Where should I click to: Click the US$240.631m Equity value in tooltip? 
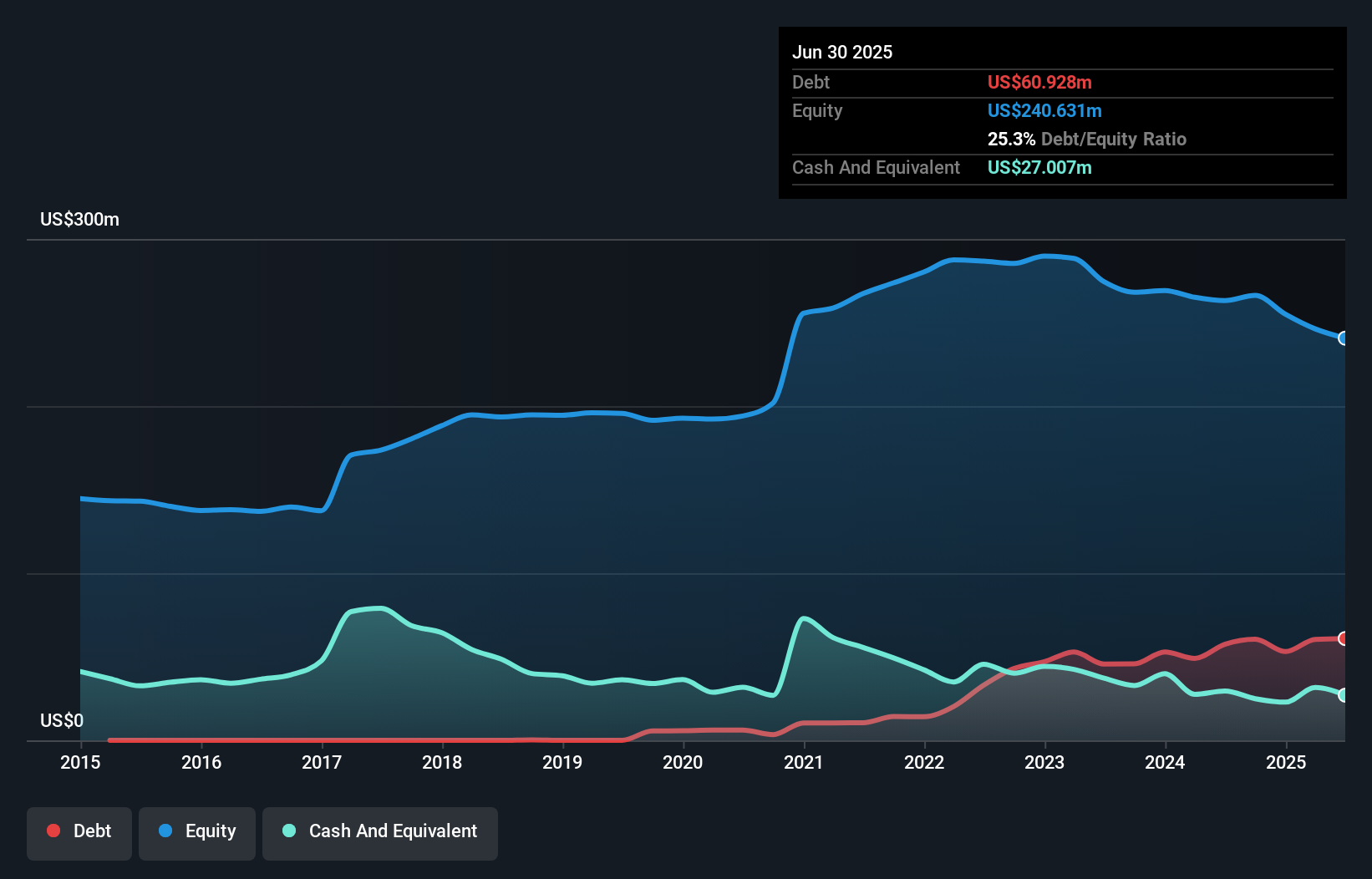(1044, 110)
